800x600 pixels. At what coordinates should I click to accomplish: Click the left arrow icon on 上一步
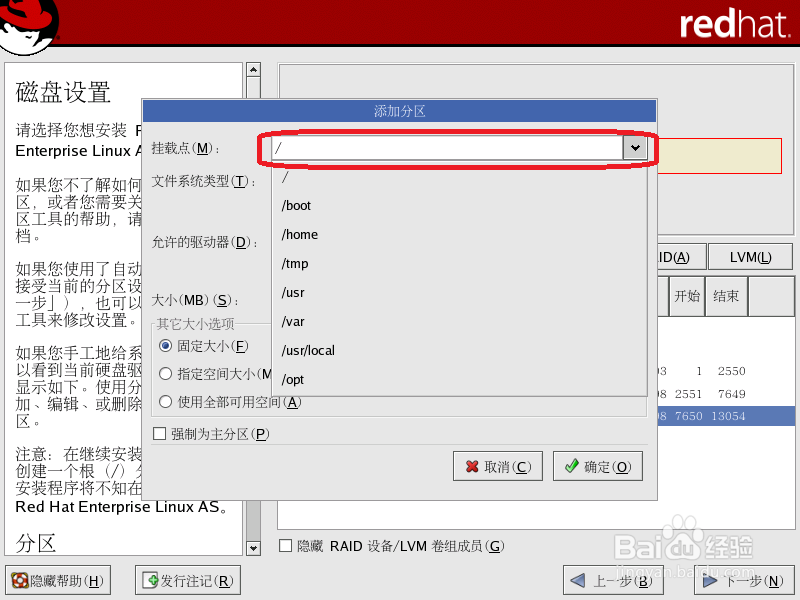tap(578, 580)
